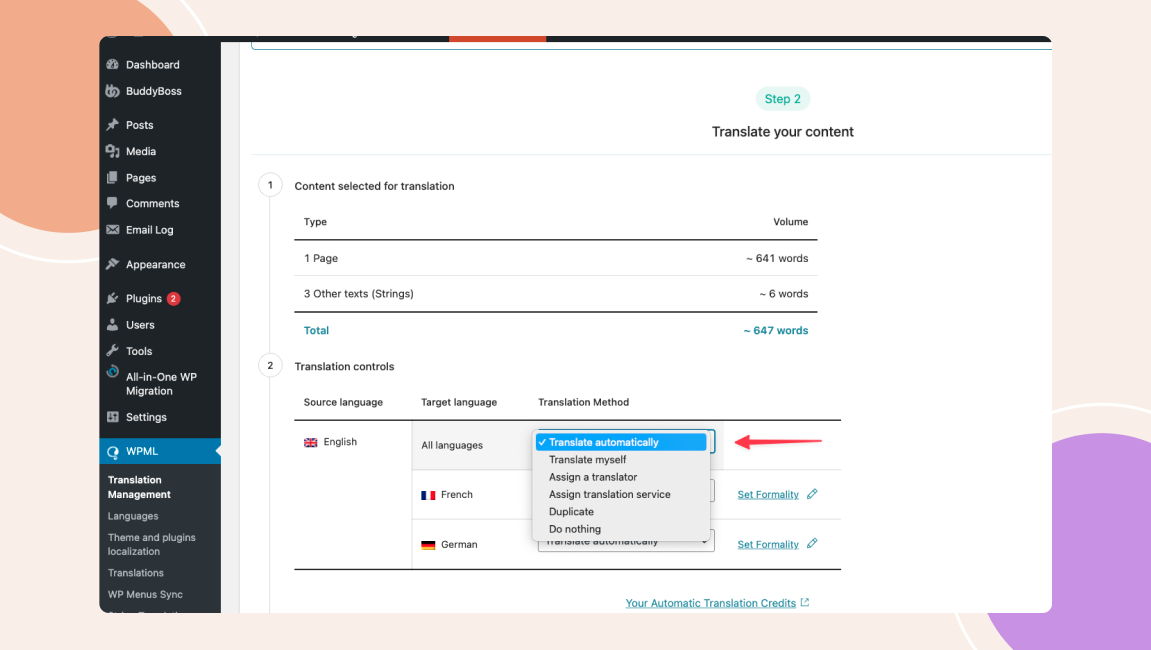This screenshot has width=1151, height=650.
Task: Open 'Your Automatic Translation Credits' link
Action: click(x=710, y=603)
